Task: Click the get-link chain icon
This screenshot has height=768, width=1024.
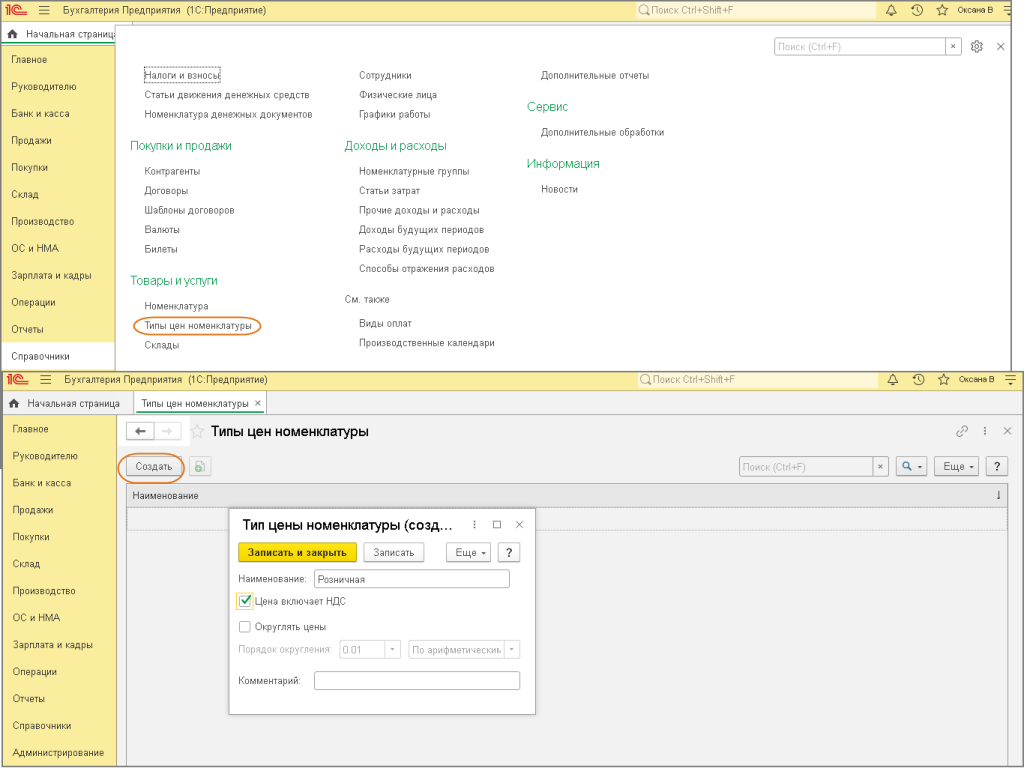Action: (x=962, y=431)
